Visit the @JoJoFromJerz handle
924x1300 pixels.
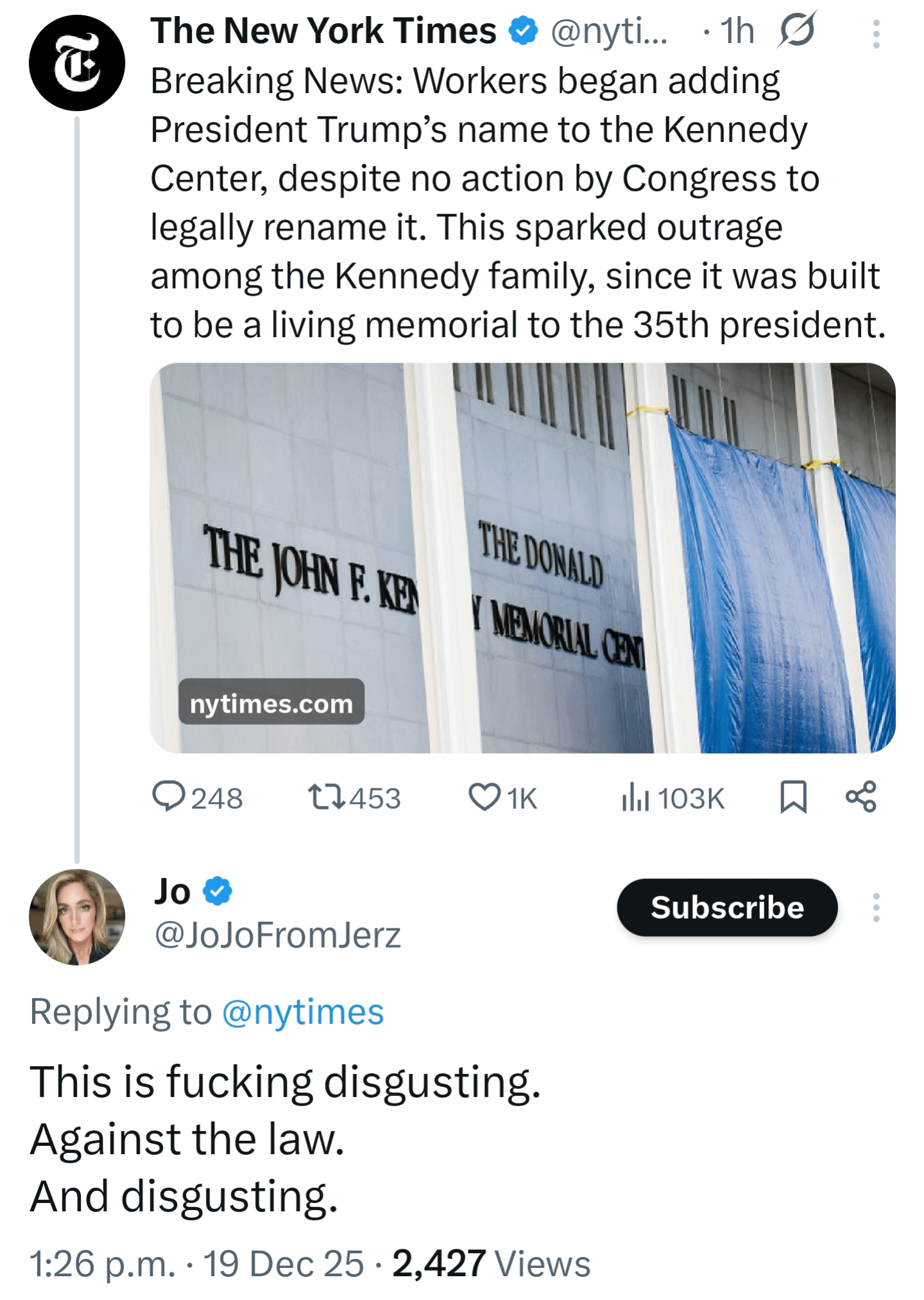pos(278,935)
